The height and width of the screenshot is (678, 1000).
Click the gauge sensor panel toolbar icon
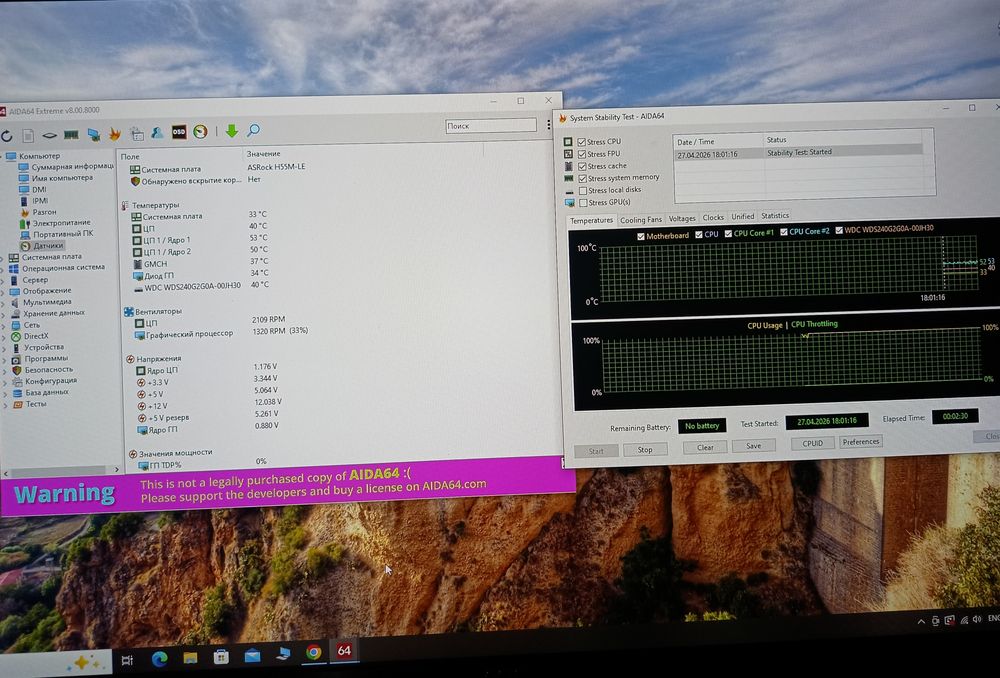pos(200,131)
